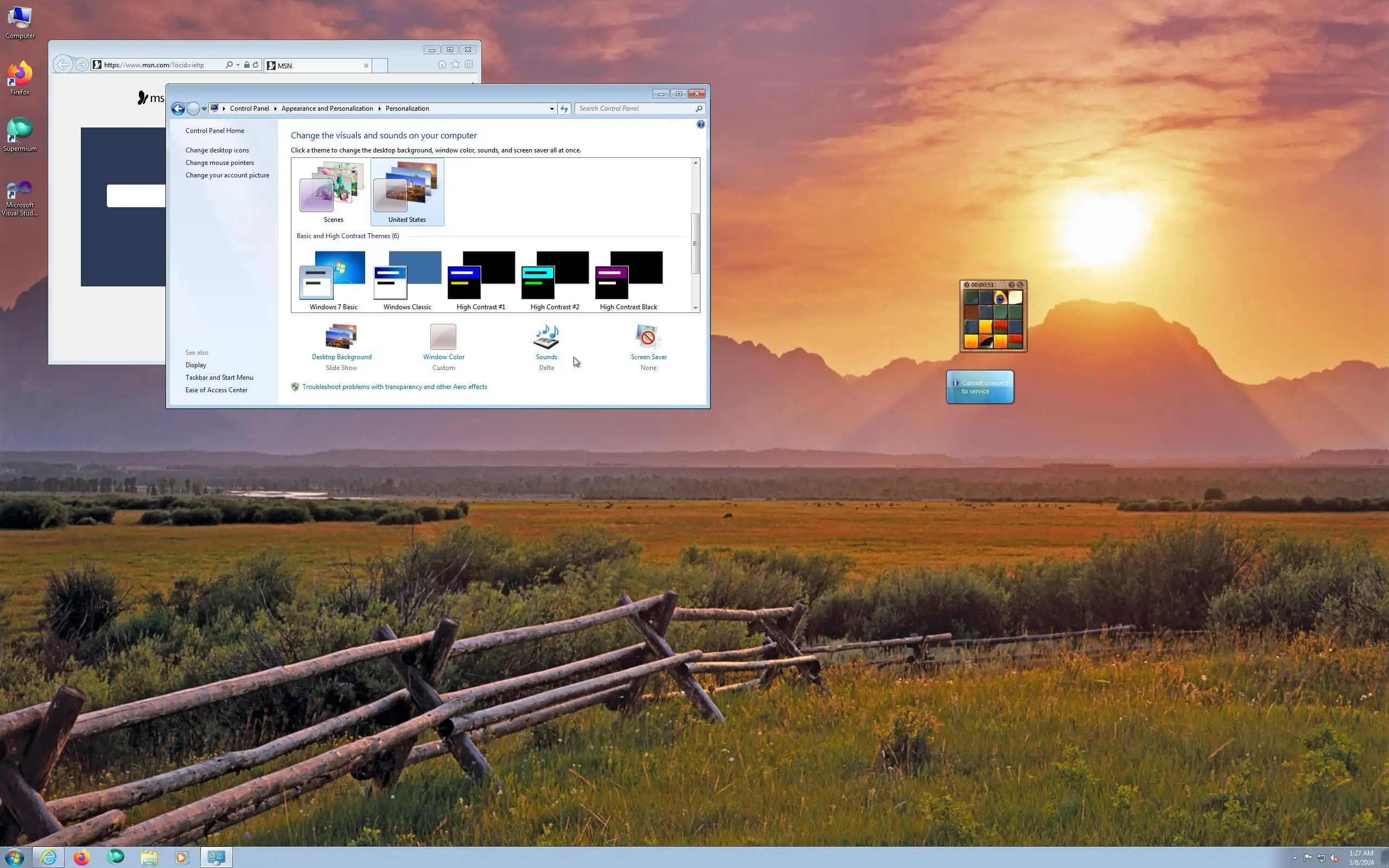Expand Appearance and Personalization breadcrumb arrow
The width and height of the screenshot is (1389, 868).
(x=379, y=108)
